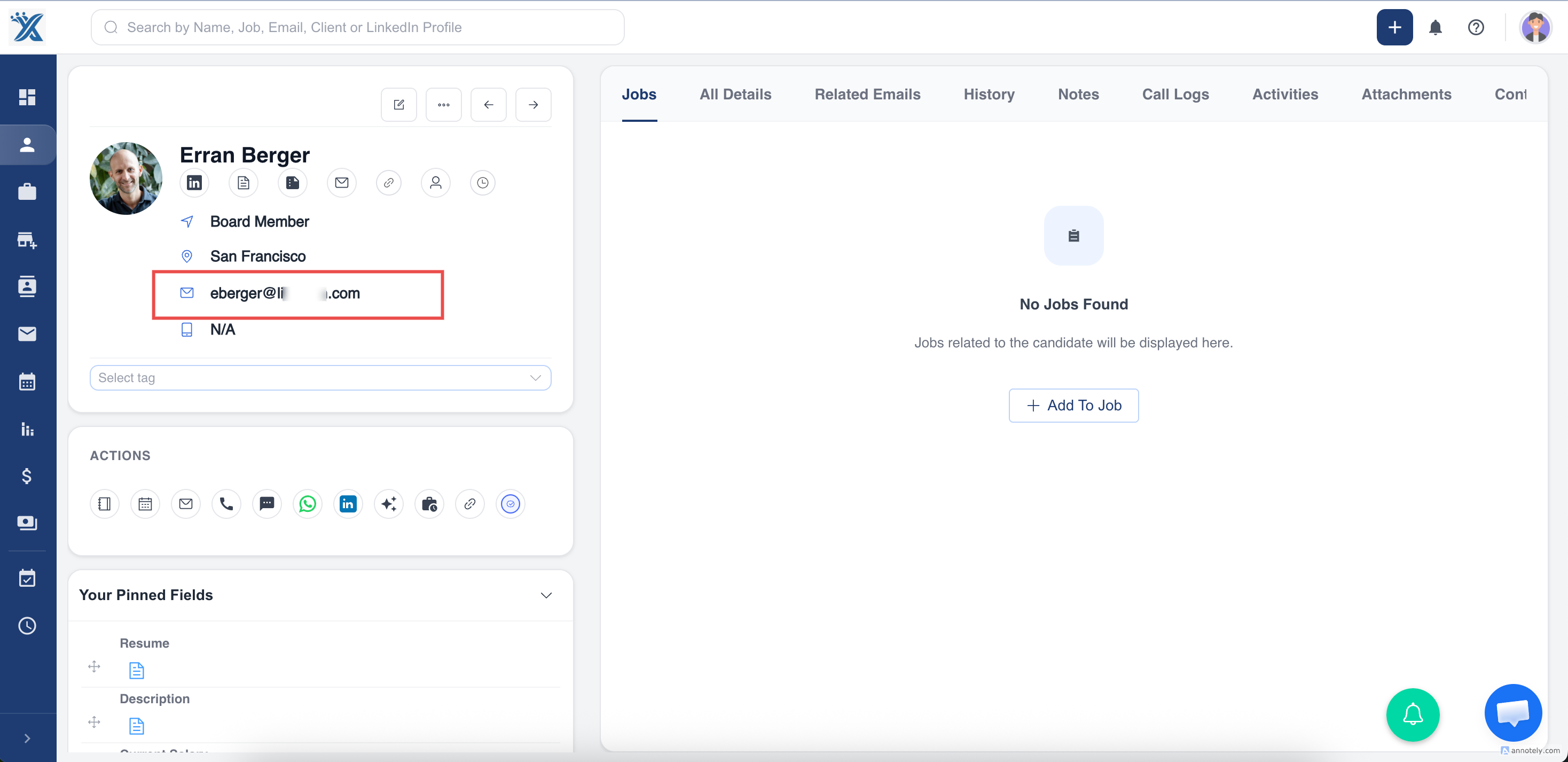Open the Description document icon
1568x762 pixels.
(x=136, y=726)
